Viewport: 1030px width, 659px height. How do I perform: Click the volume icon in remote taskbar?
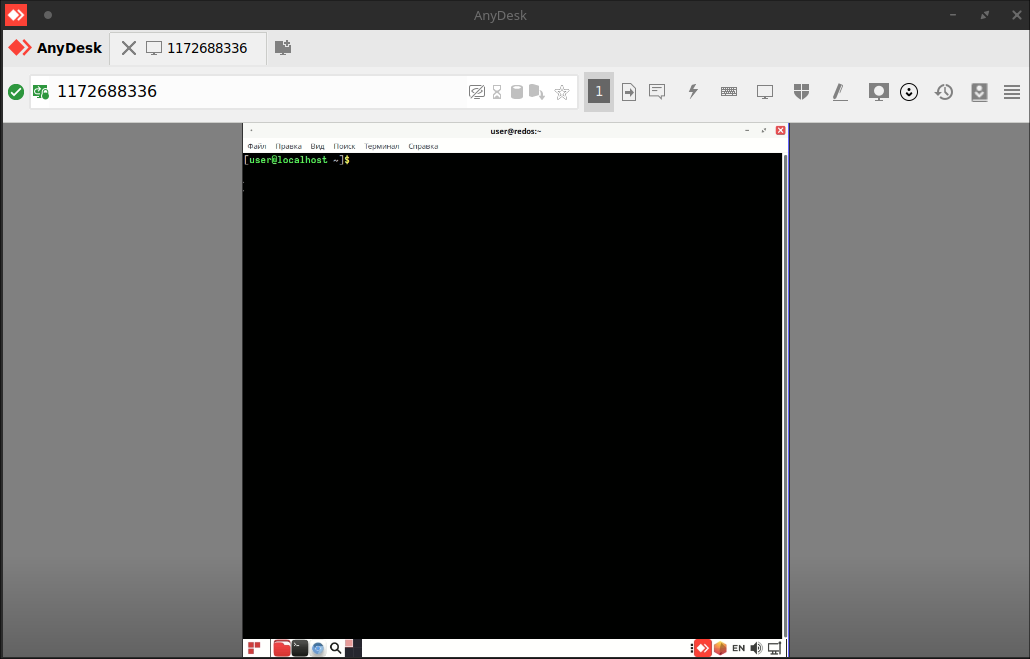click(x=756, y=648)
